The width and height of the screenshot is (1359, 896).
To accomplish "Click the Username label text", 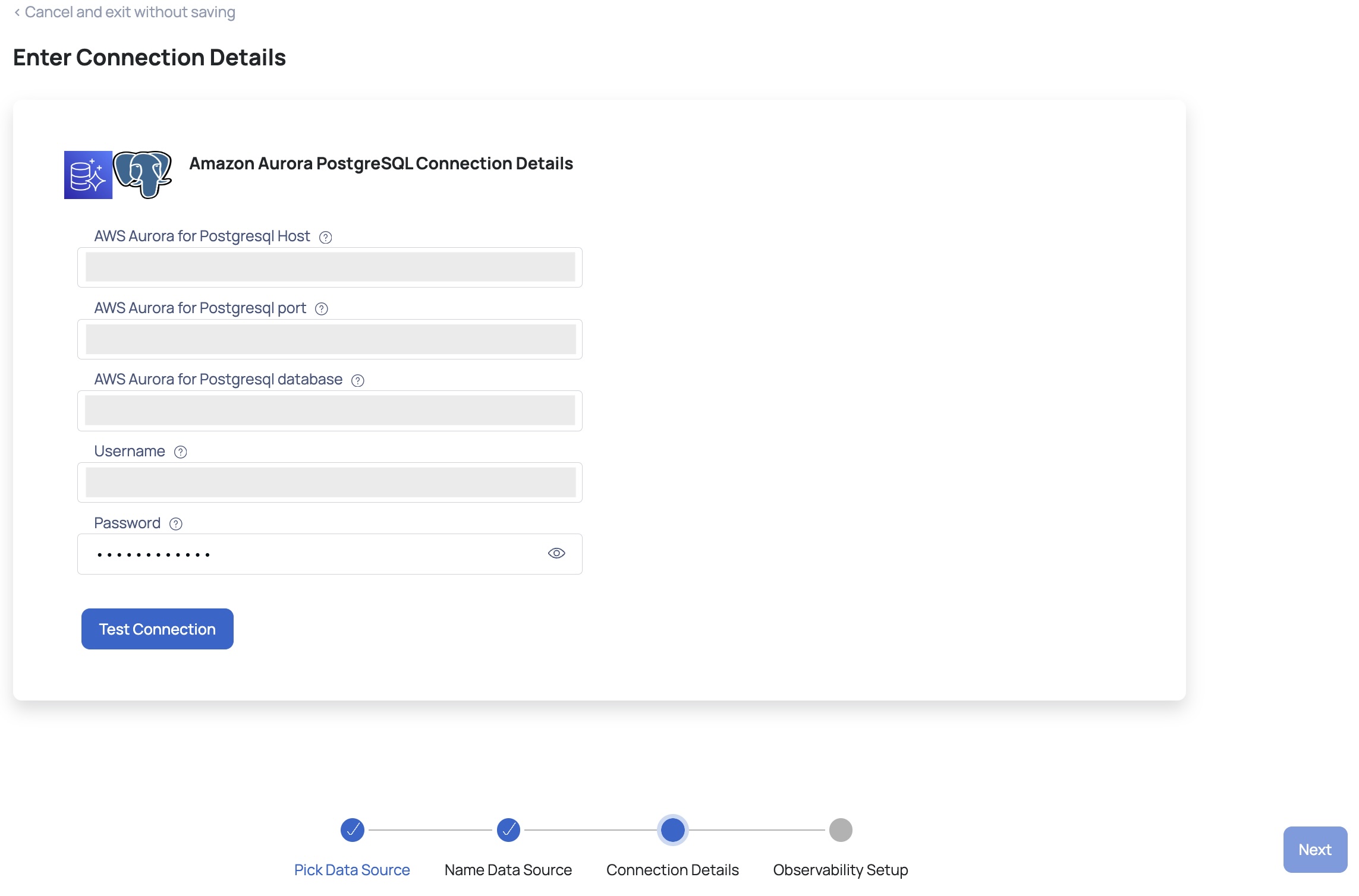I will point(130,452).
